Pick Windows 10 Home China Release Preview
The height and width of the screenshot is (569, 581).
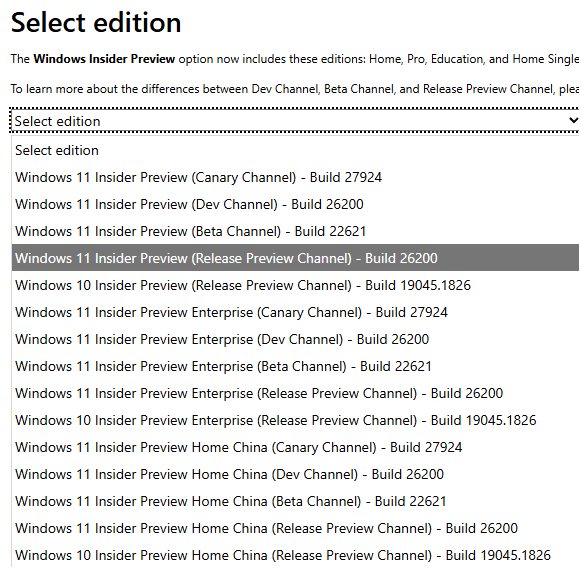coord(295,555)
